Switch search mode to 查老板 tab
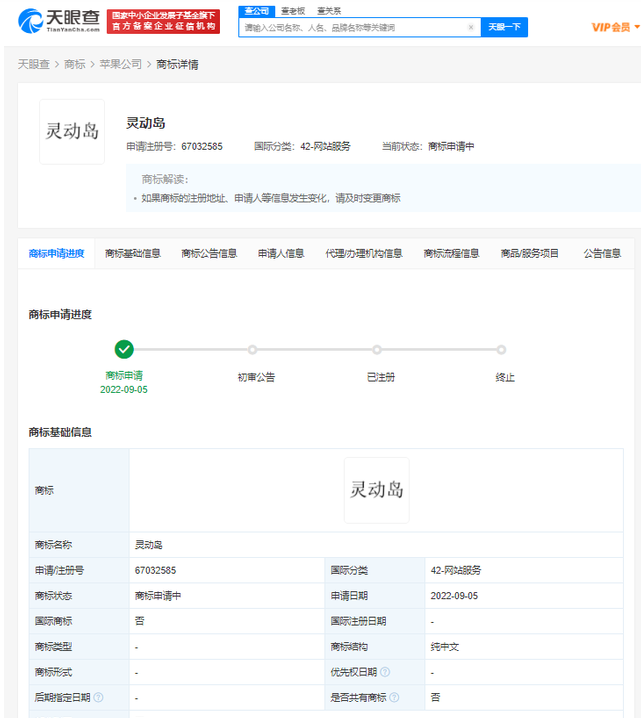Image resolution: width=641 pixels, height=718 pixels. pos(293,11)
